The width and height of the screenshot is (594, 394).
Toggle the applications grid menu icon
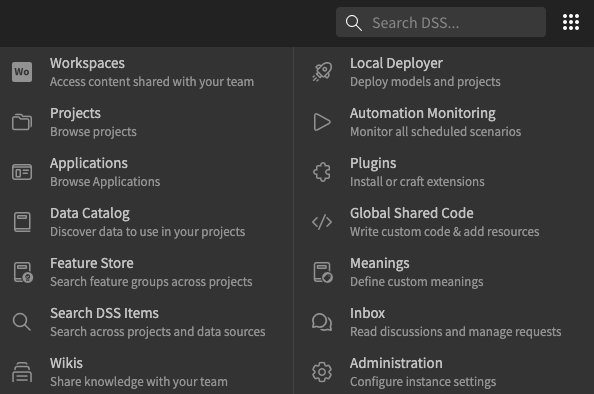pos(571,22)
